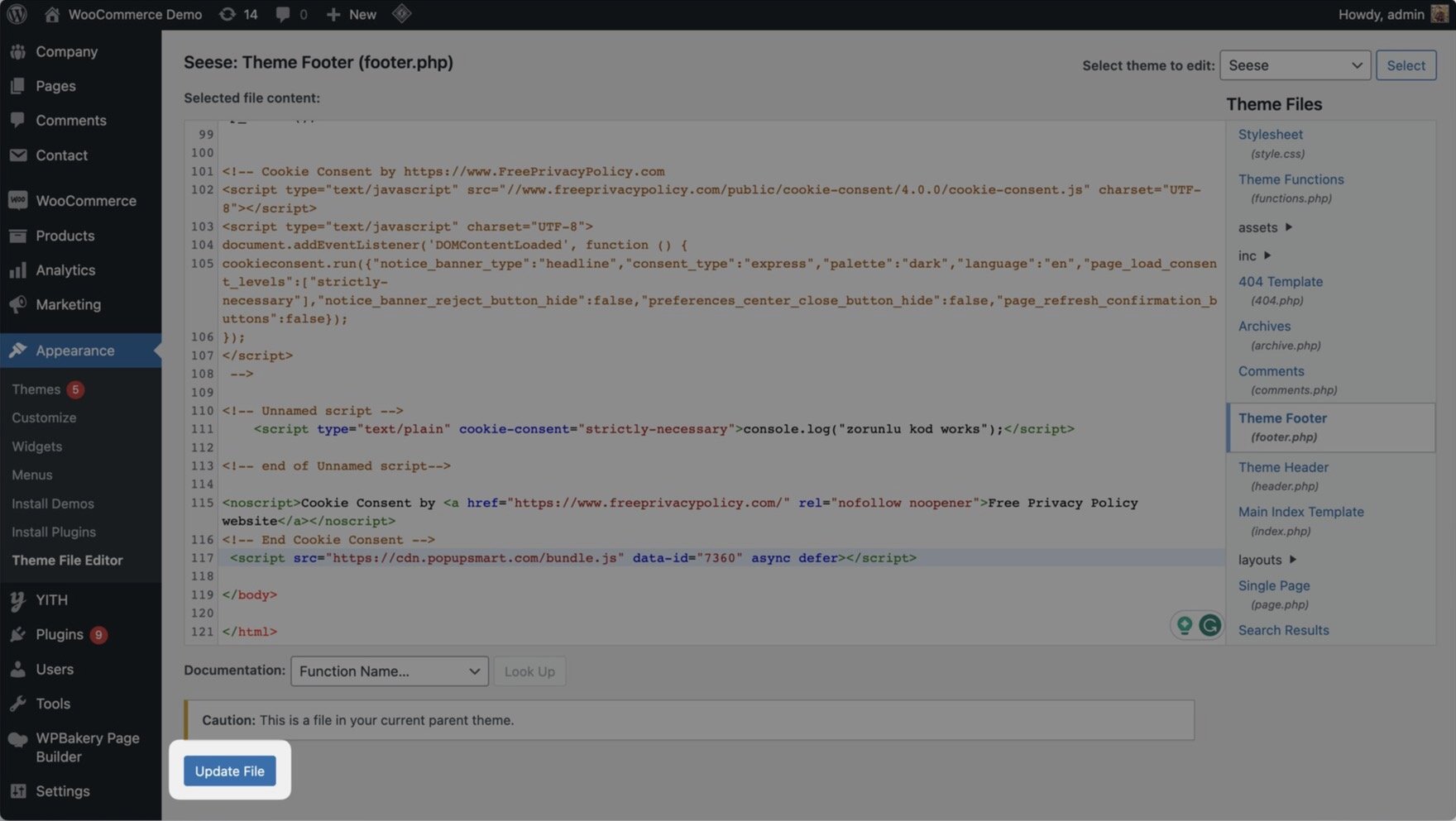Click inside code line 117 popupsmart script

(x=572, y=558)
